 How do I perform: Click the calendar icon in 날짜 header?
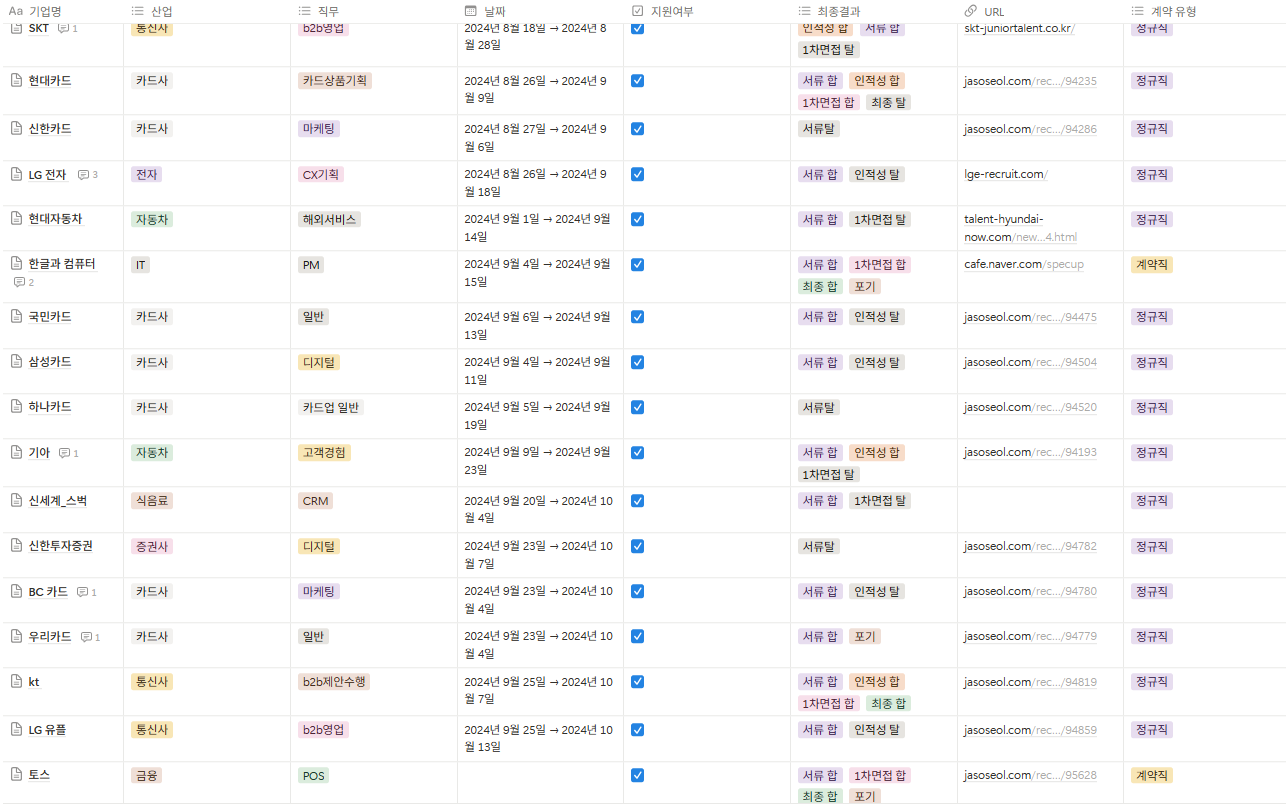pyautogui.click(x=471, y=11)
